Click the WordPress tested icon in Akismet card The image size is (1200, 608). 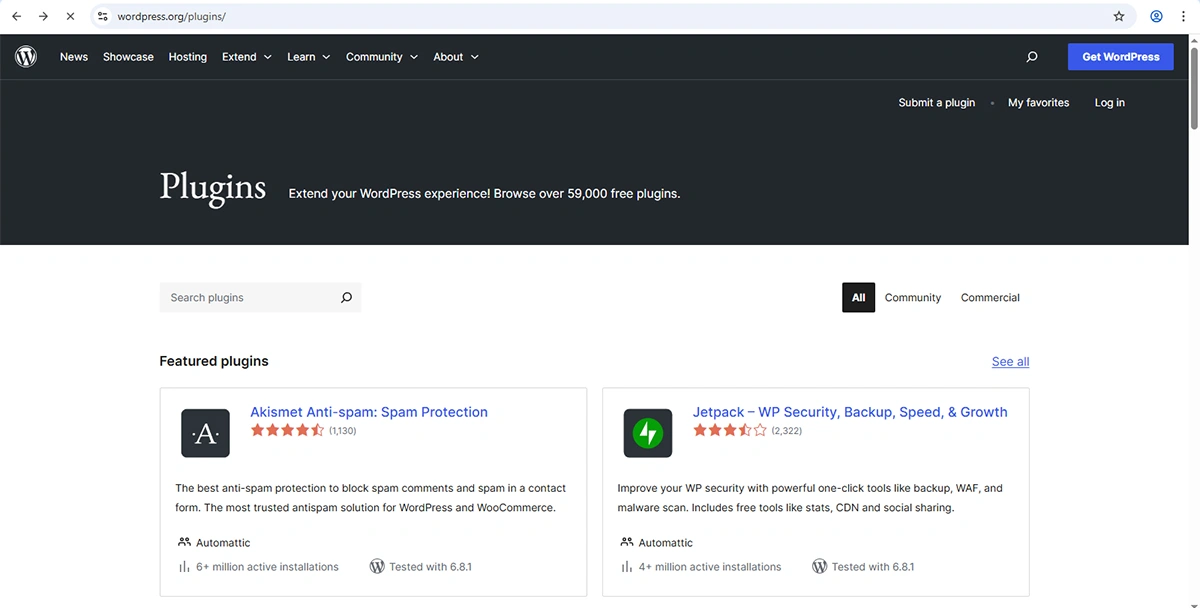tap(377, 567)
